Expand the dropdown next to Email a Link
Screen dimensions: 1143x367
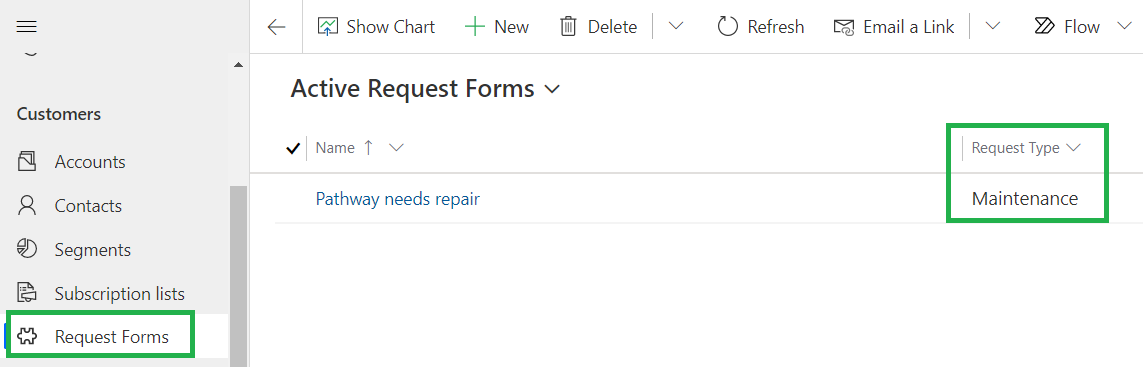click(992, 27)
